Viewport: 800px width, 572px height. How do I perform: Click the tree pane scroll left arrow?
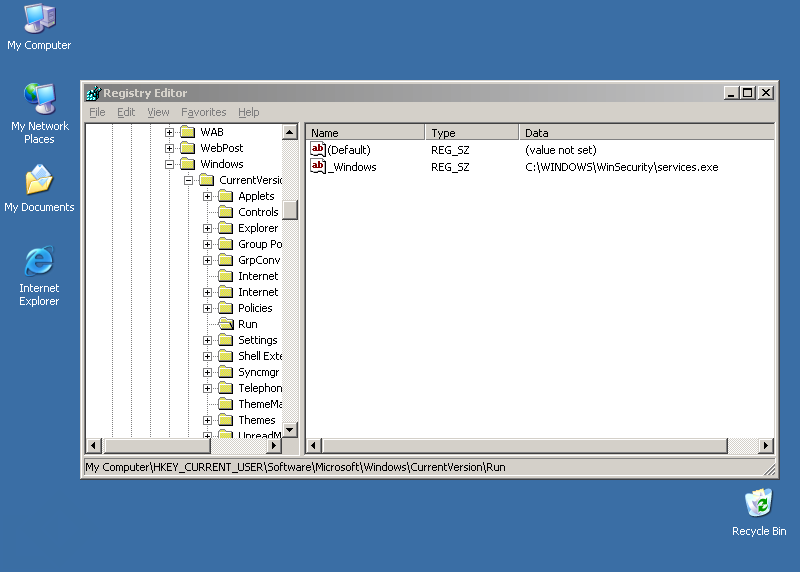(93, 445)
